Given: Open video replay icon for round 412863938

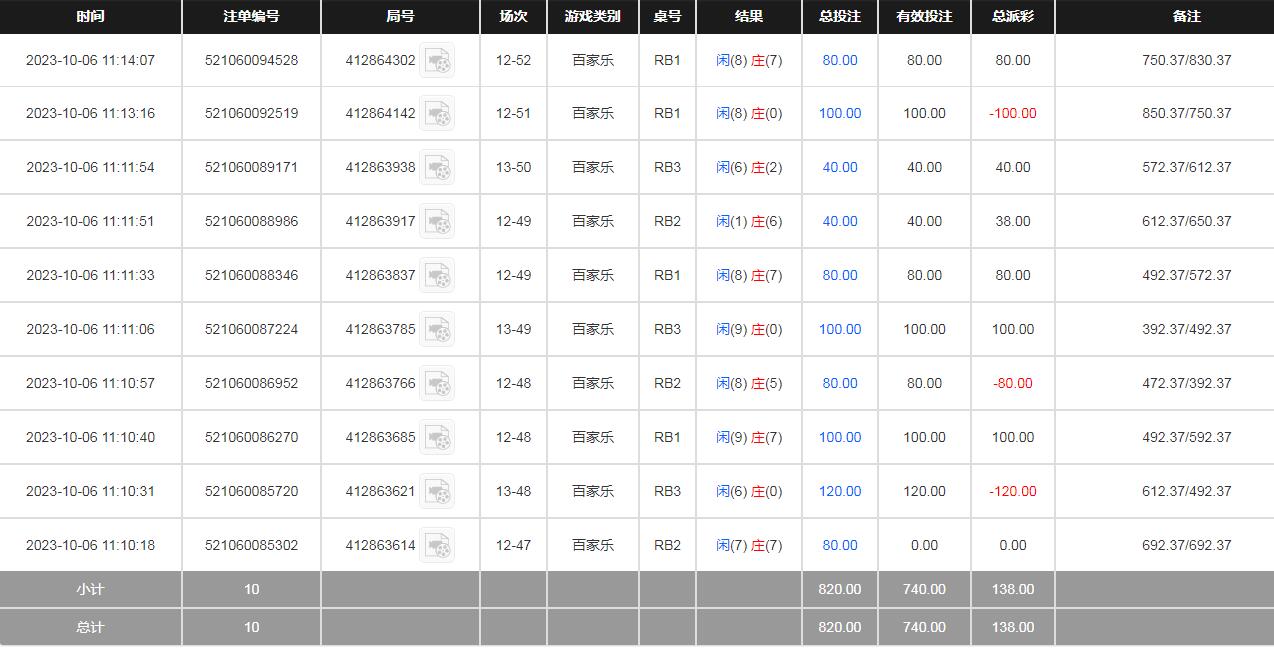Looking at the screenshot, I should click(437, 167).
